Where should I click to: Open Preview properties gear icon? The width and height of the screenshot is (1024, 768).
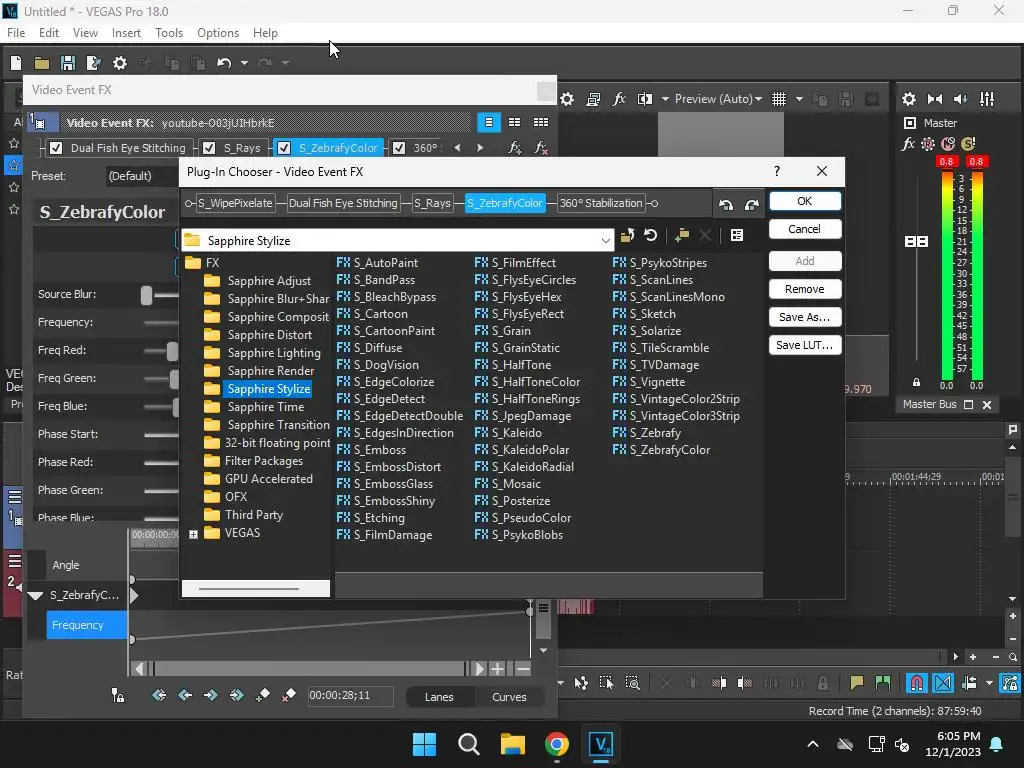[x=567, y=99]
